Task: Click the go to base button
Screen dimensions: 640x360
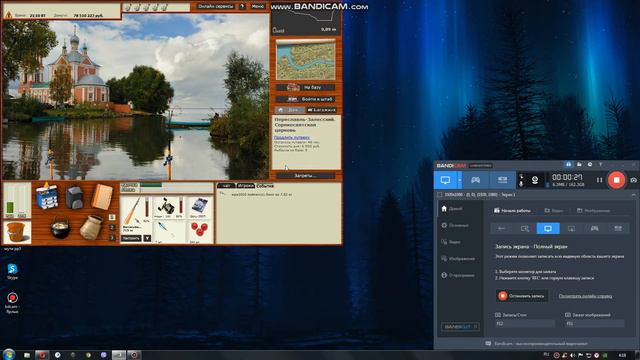Action: point(306,87)
